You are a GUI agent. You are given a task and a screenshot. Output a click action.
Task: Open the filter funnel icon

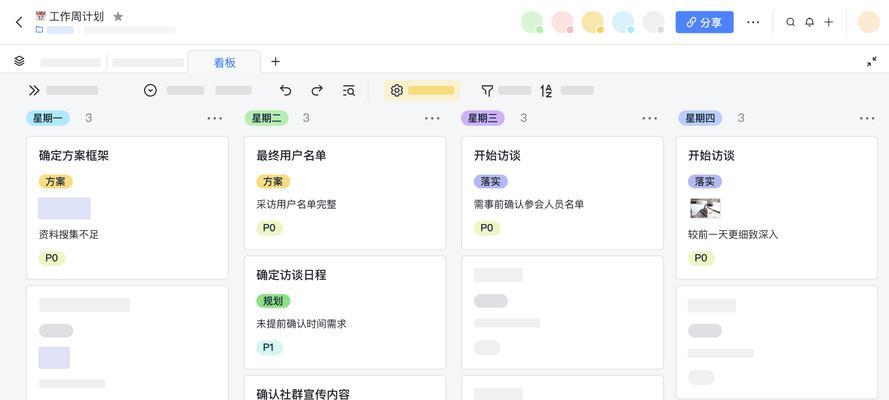[487, 90]
